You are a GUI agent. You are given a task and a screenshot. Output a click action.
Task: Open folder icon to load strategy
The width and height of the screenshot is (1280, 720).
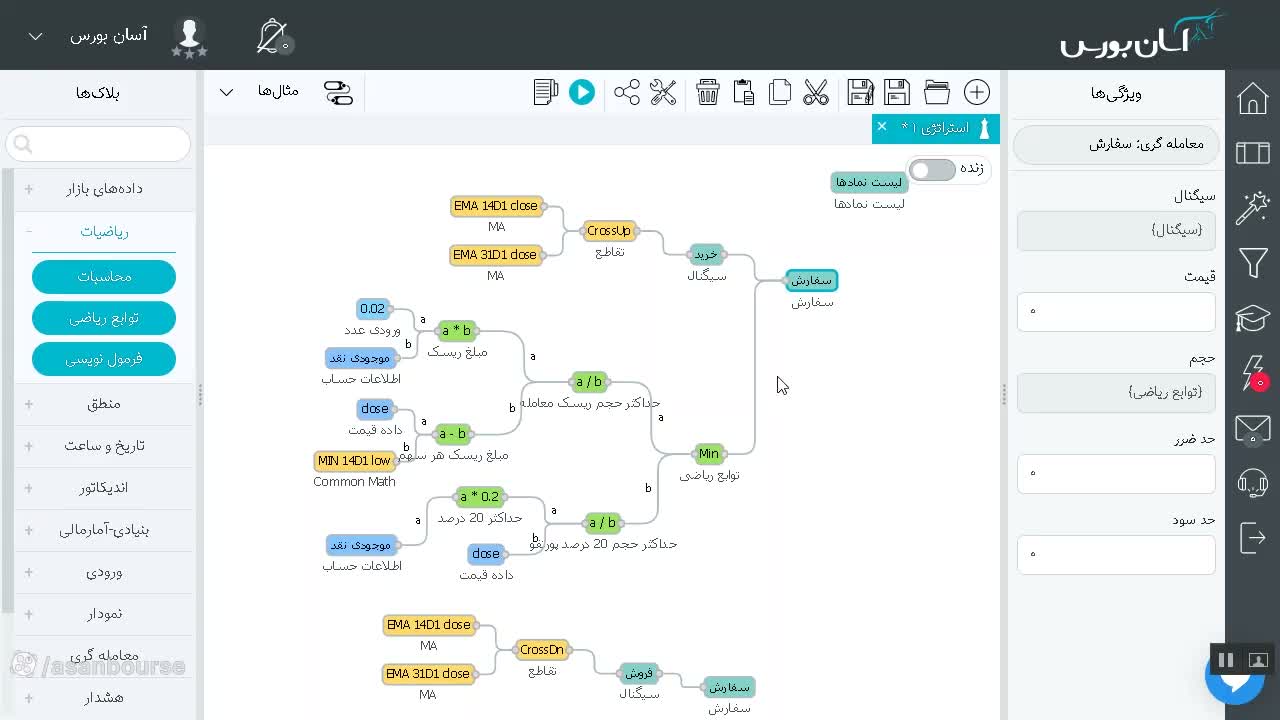[937, 92]
